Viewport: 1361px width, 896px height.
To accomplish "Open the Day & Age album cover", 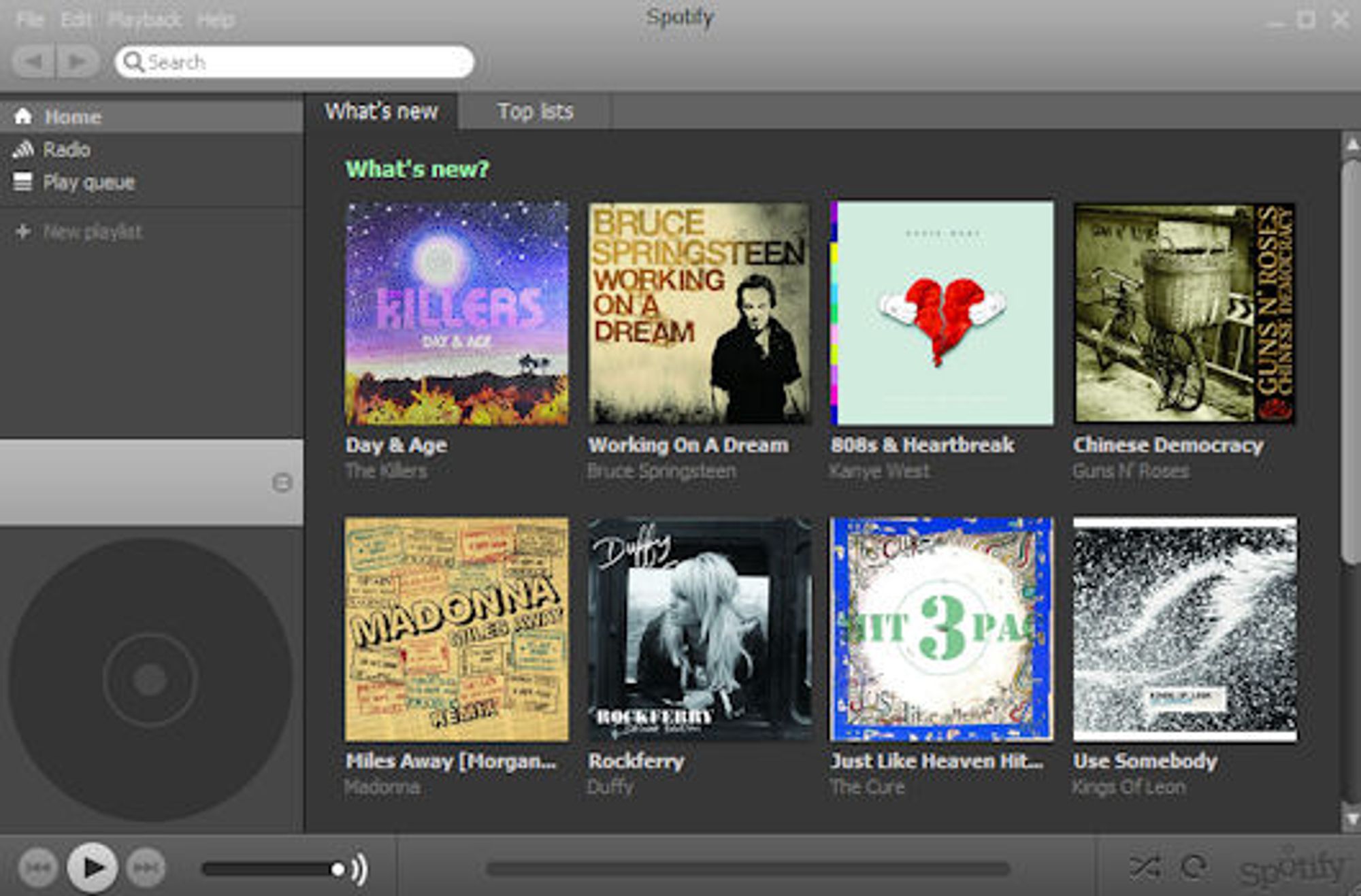I will pos(457,314).
